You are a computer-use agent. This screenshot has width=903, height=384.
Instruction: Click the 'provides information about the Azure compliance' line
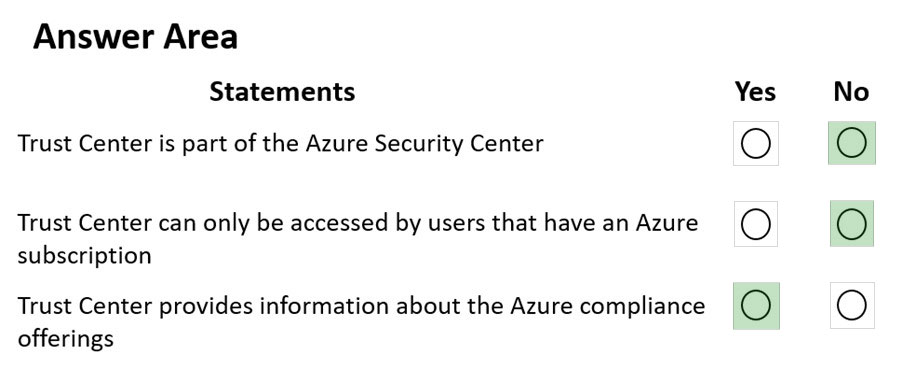(361, 306)
